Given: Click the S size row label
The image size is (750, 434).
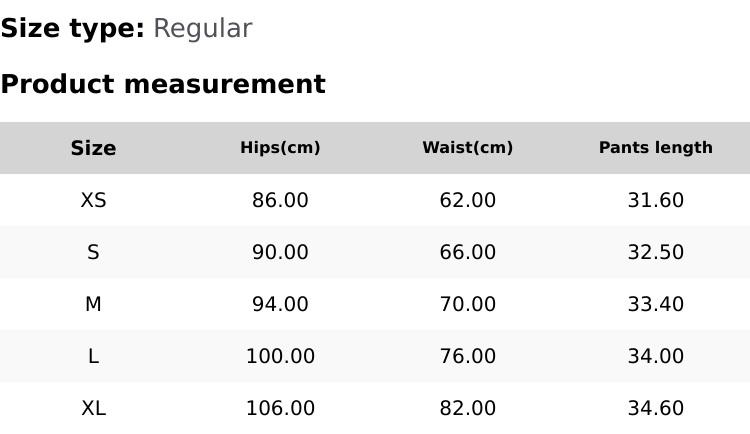Looking at the screenshot, I should 93,253.
